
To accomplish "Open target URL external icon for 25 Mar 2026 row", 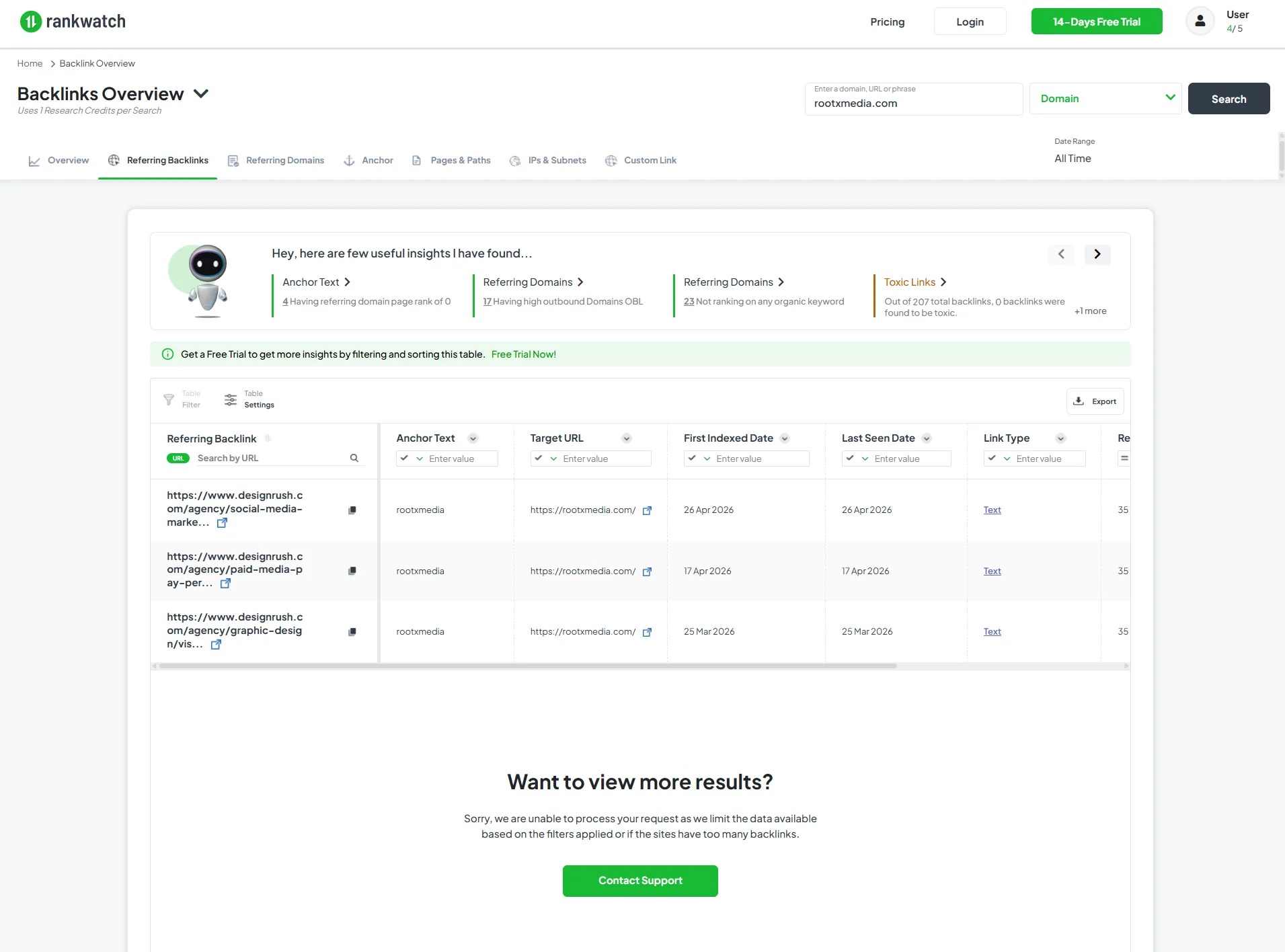I will coord(647,632).
